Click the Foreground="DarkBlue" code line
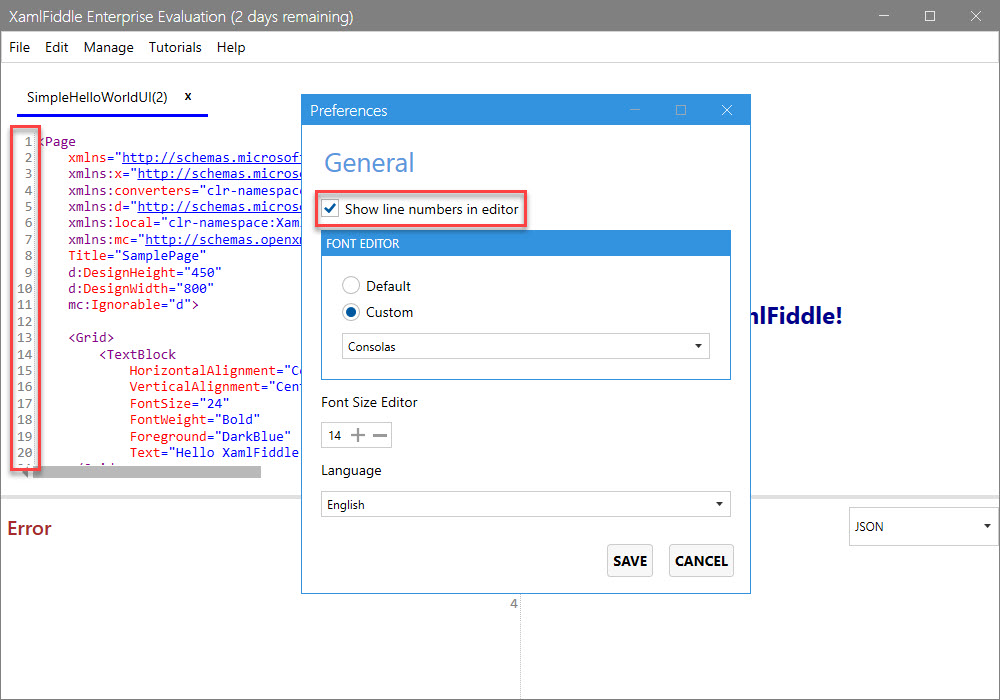 [210, 437]
